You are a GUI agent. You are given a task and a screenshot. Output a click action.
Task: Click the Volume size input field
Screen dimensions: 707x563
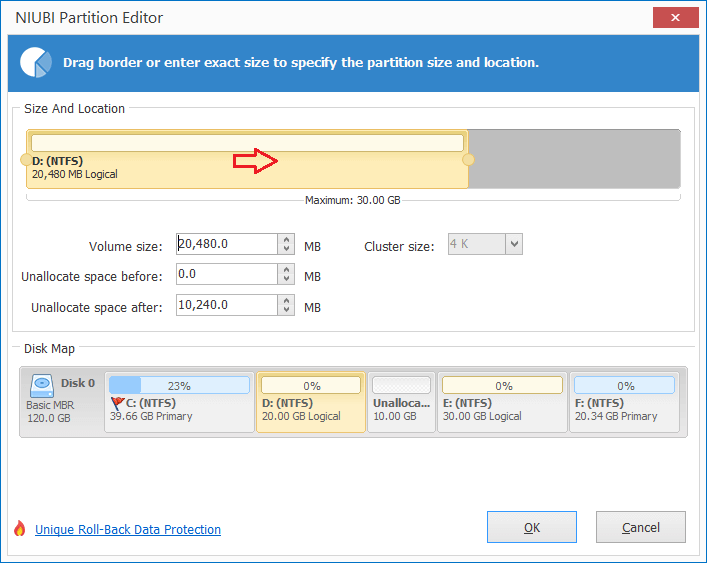coord(227,244)
